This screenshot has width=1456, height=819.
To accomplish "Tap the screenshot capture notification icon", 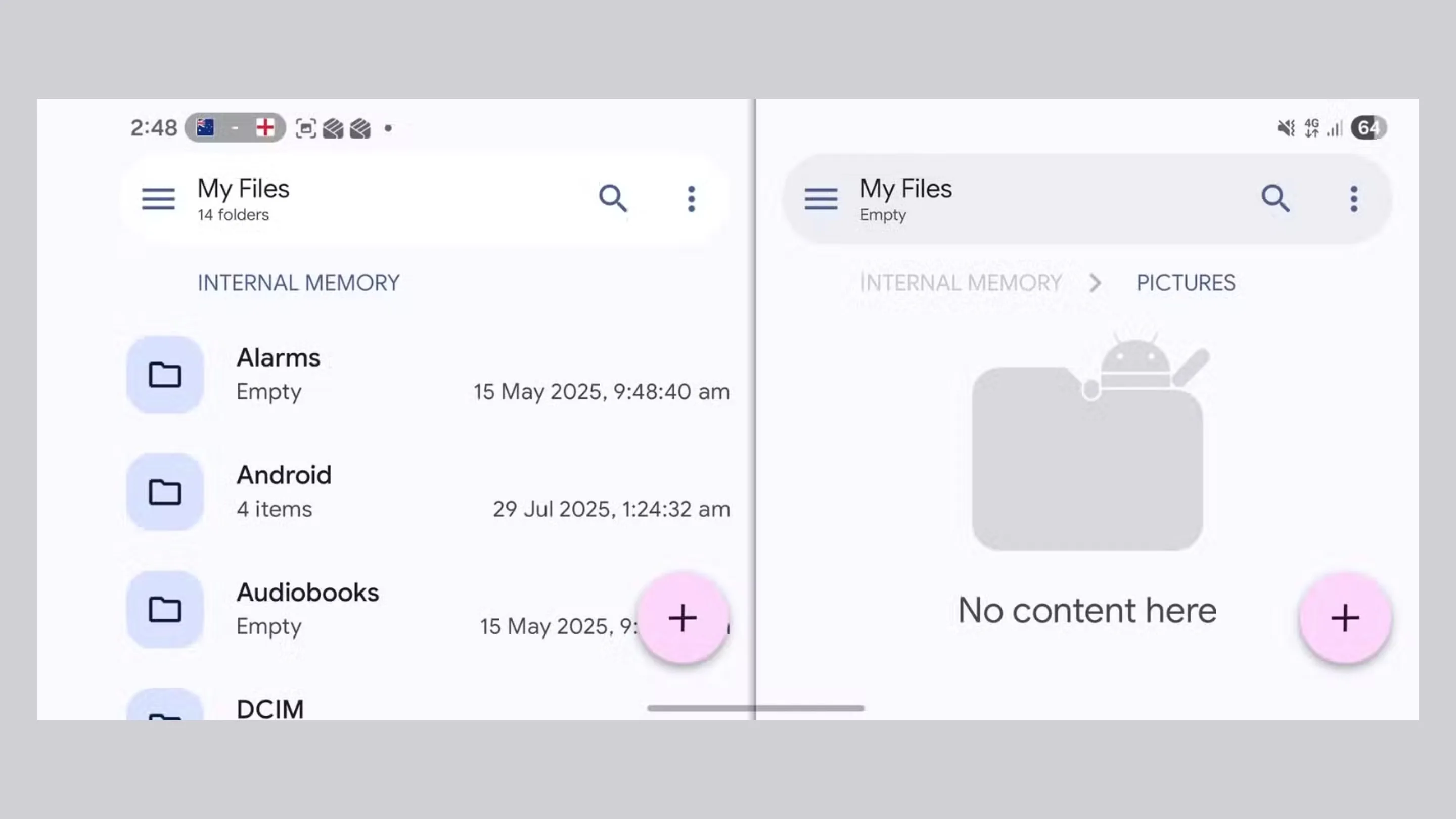I will tap(306, 128).
